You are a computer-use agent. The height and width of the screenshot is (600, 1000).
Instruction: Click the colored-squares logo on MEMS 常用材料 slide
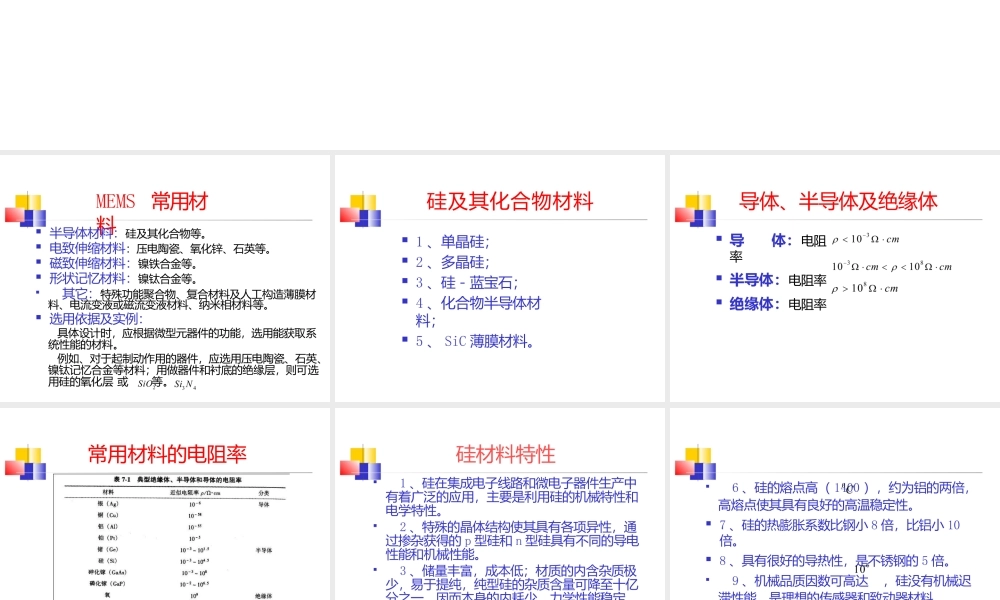(x=25, y=209)
